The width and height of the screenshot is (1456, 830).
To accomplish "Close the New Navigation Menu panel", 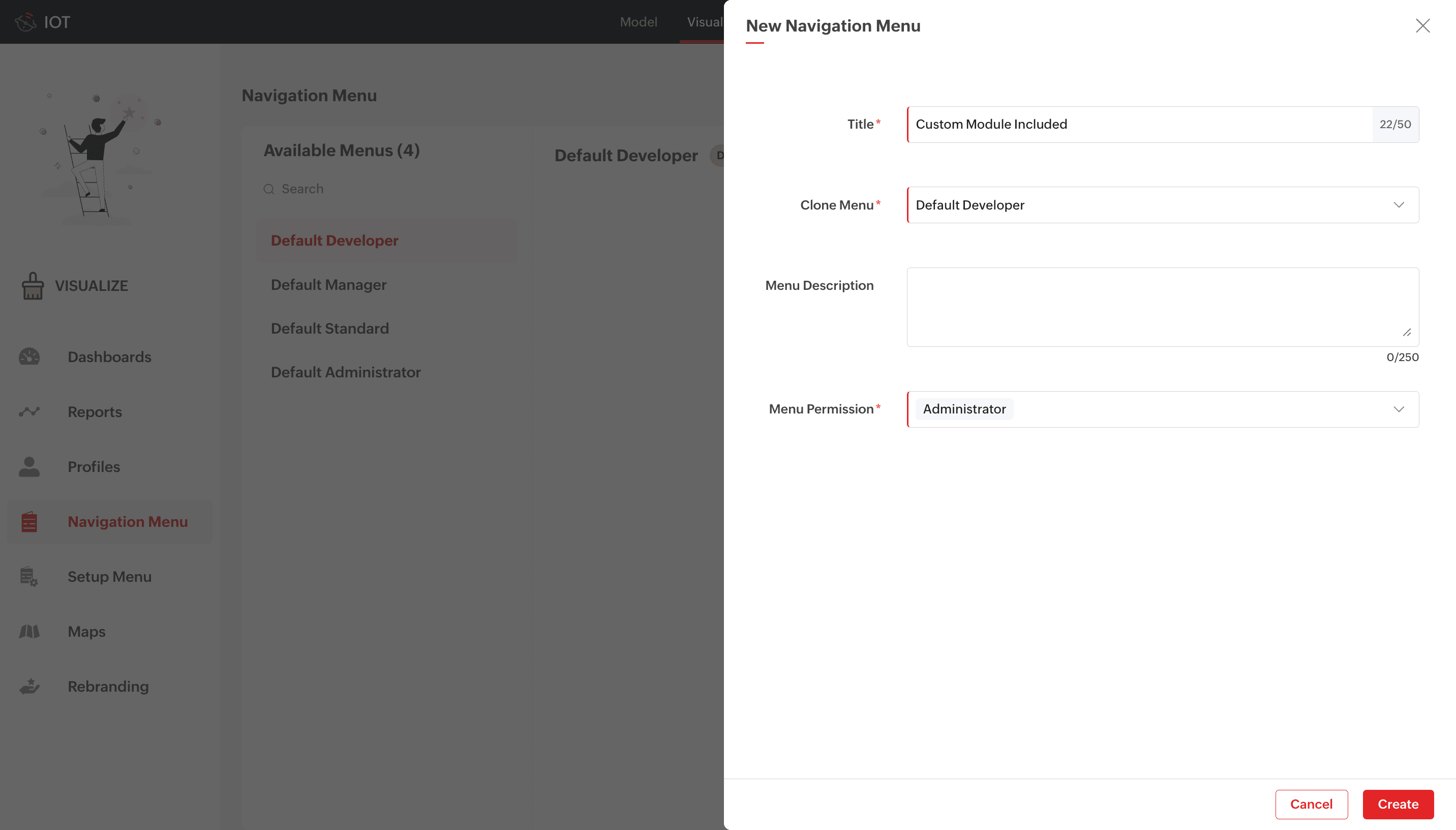I will pyautogui.click(x=1422, y=25).
